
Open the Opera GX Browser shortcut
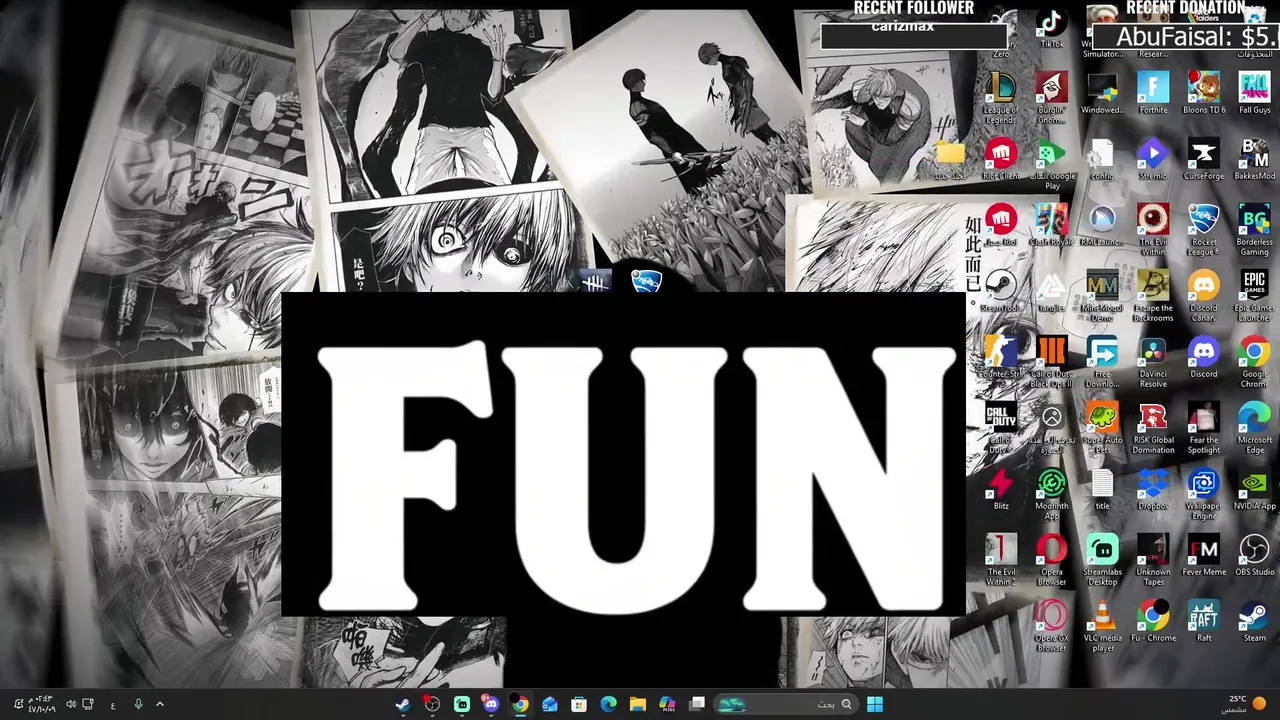point(1051,626)
